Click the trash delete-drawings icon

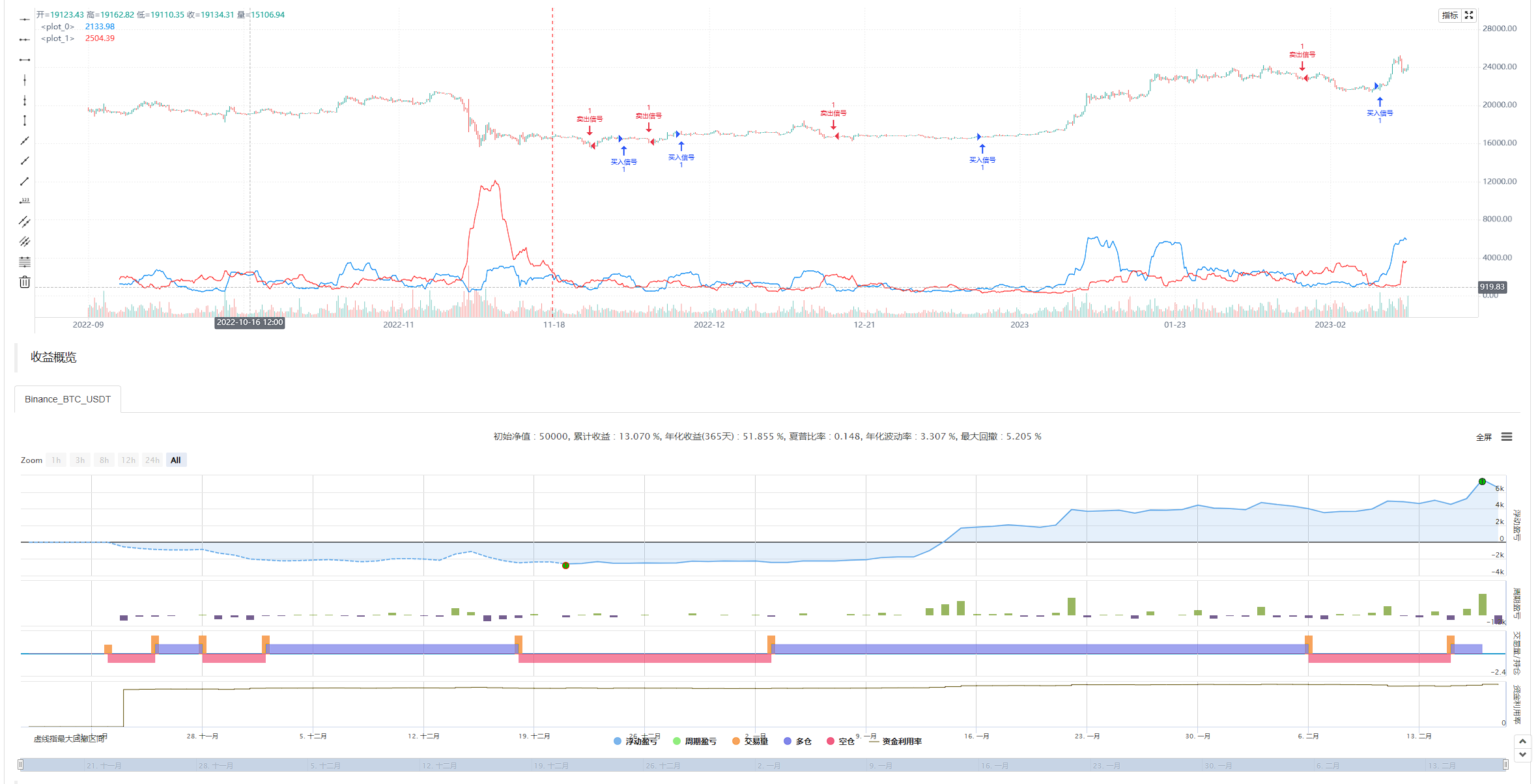(x=24, y=282)
